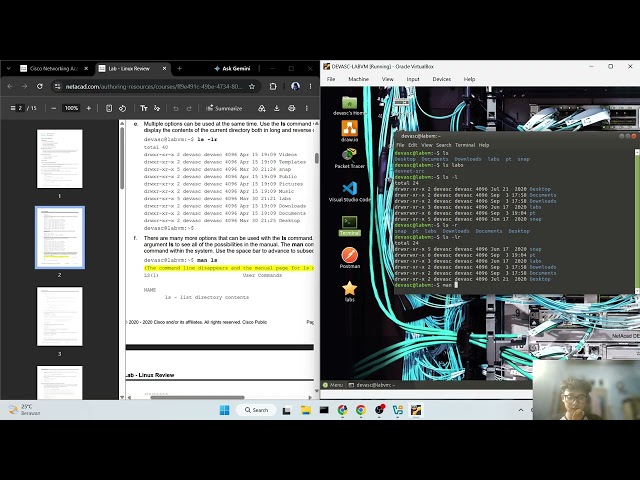The width and height of the screenshot is (640, 480).
Task: Toggle the PDF sidebar menu icon
Action: pyautogui.click(x=12, y=108)
